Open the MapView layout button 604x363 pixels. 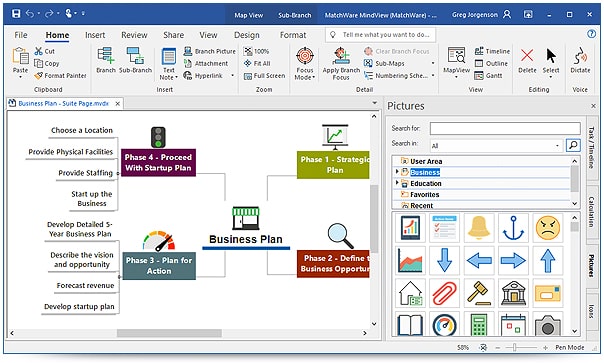click(456, 62)
